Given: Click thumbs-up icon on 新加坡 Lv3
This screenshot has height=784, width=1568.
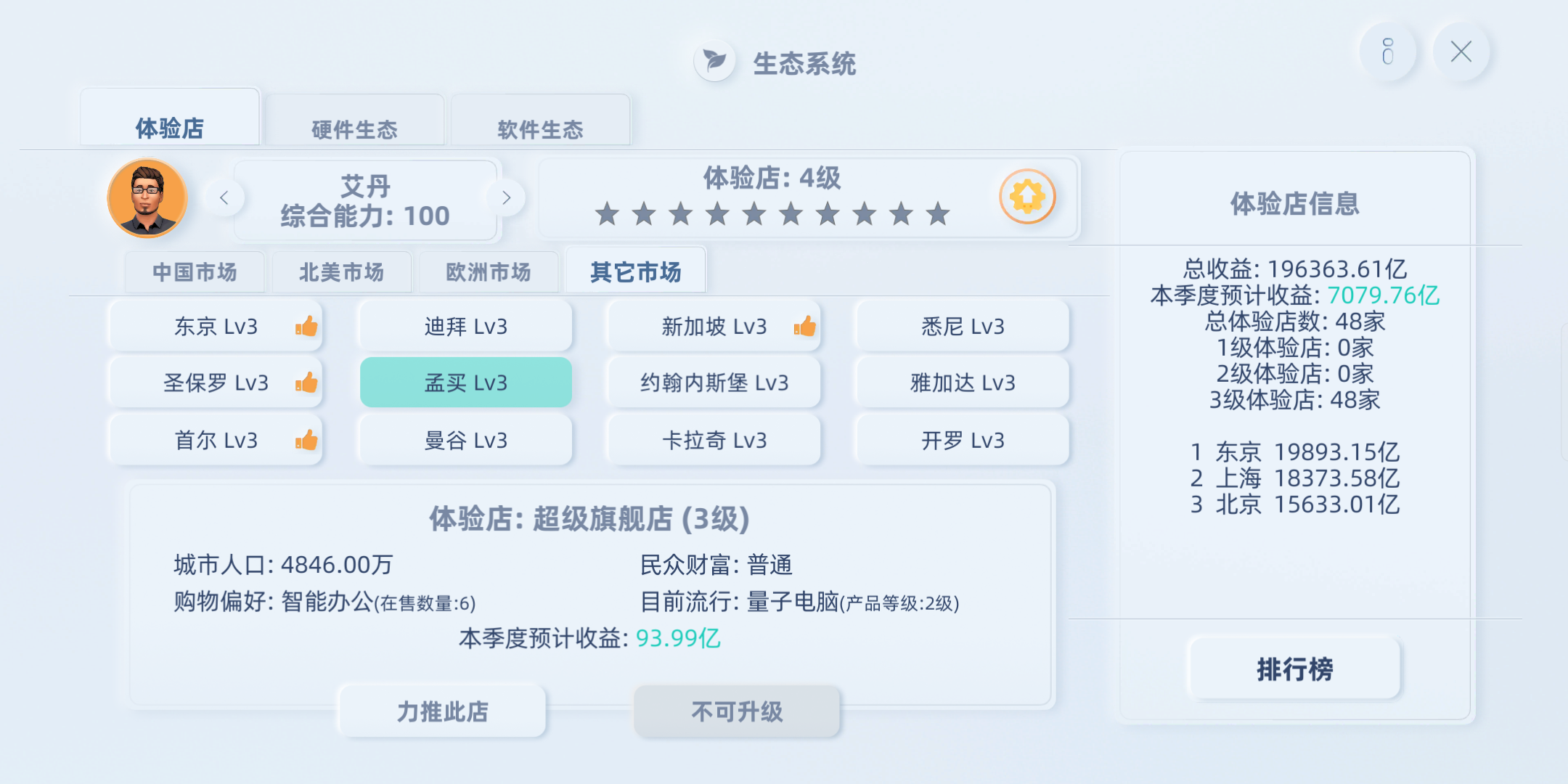Looking at the screenshot, I should (804, 326).
